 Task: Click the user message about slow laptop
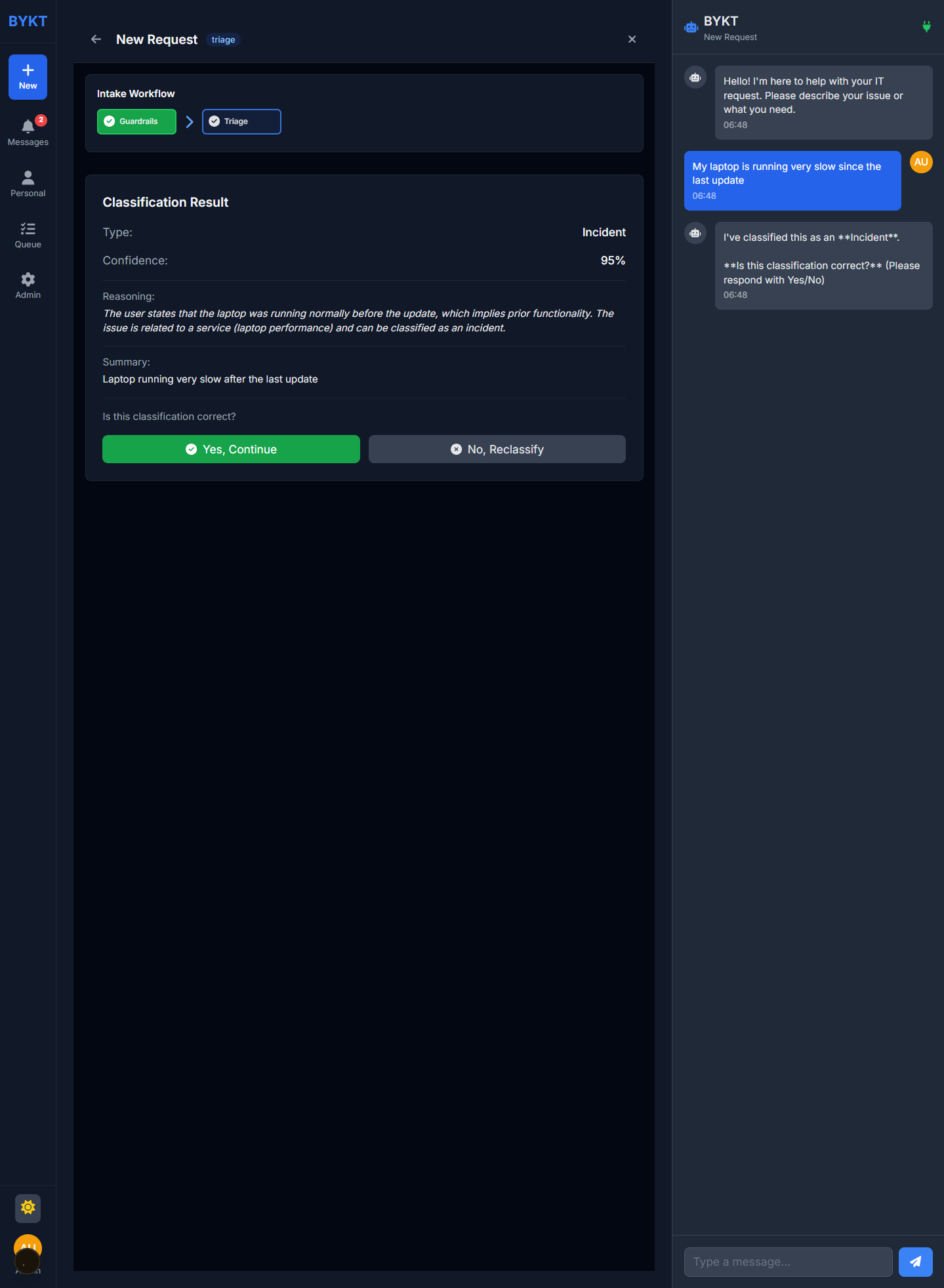[x=792, y=180]
